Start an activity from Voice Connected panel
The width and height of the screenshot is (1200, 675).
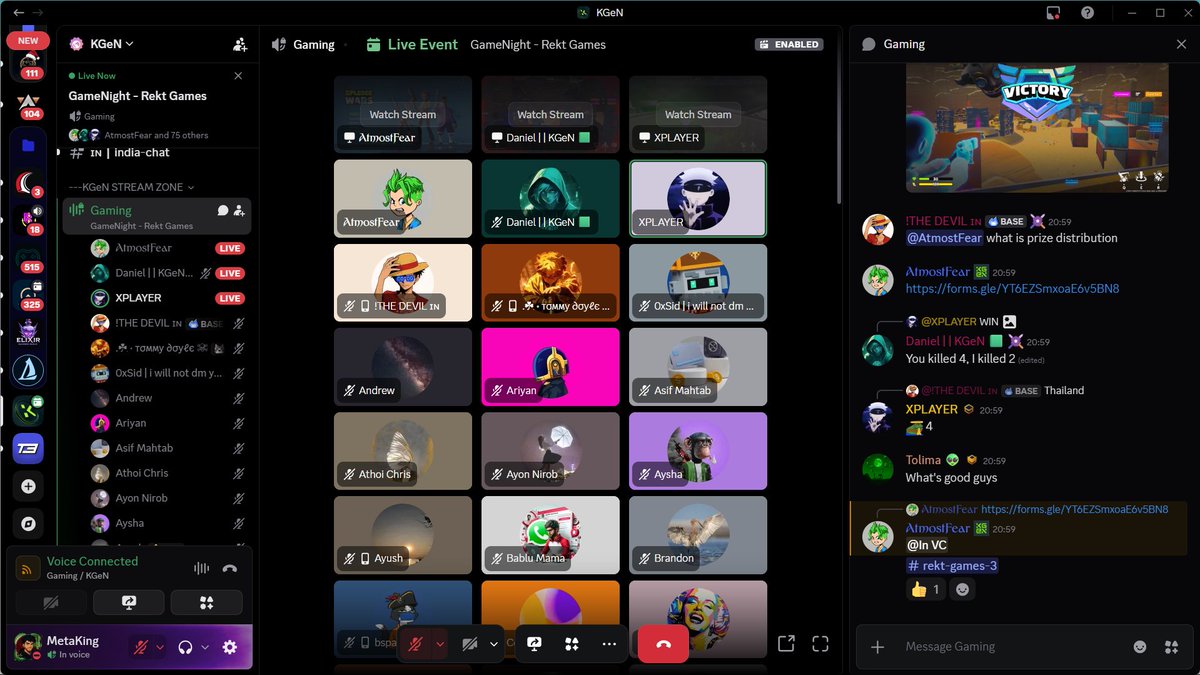pyautogui.click(x=206, y=602)
